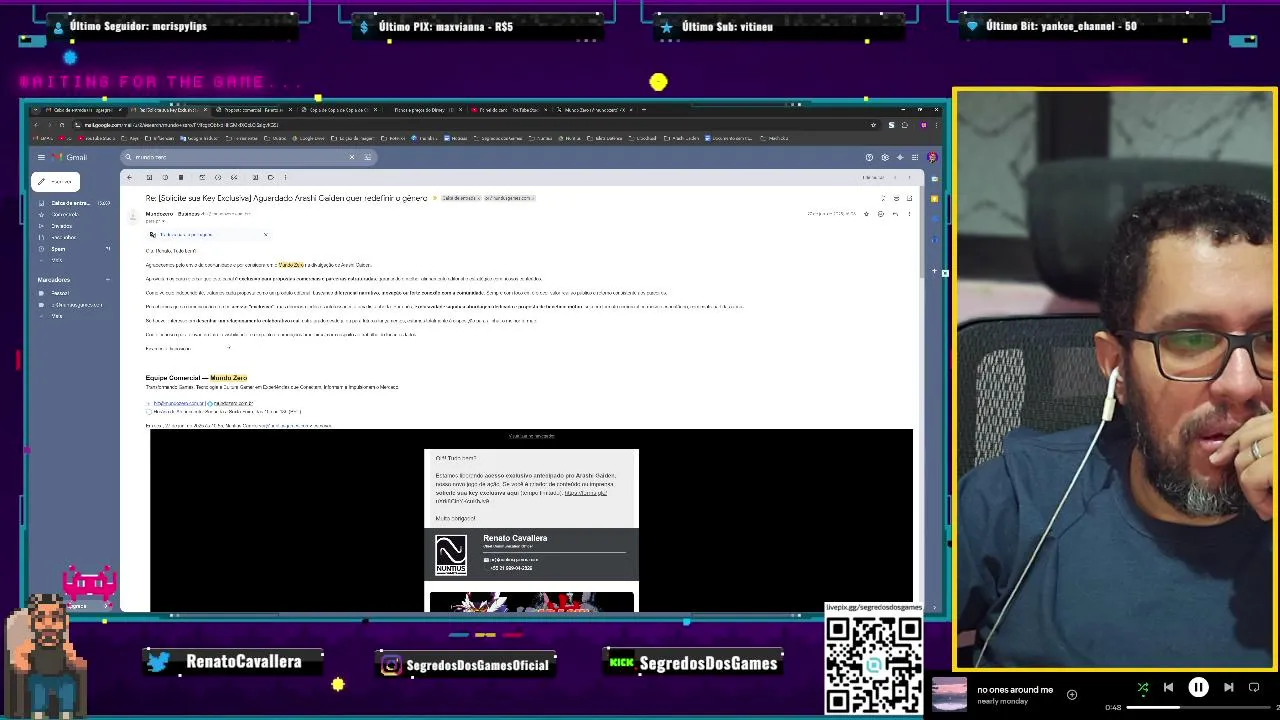Viewport: 1280px width, 720px height.
Task: Archive the open email
Action: 149,177
